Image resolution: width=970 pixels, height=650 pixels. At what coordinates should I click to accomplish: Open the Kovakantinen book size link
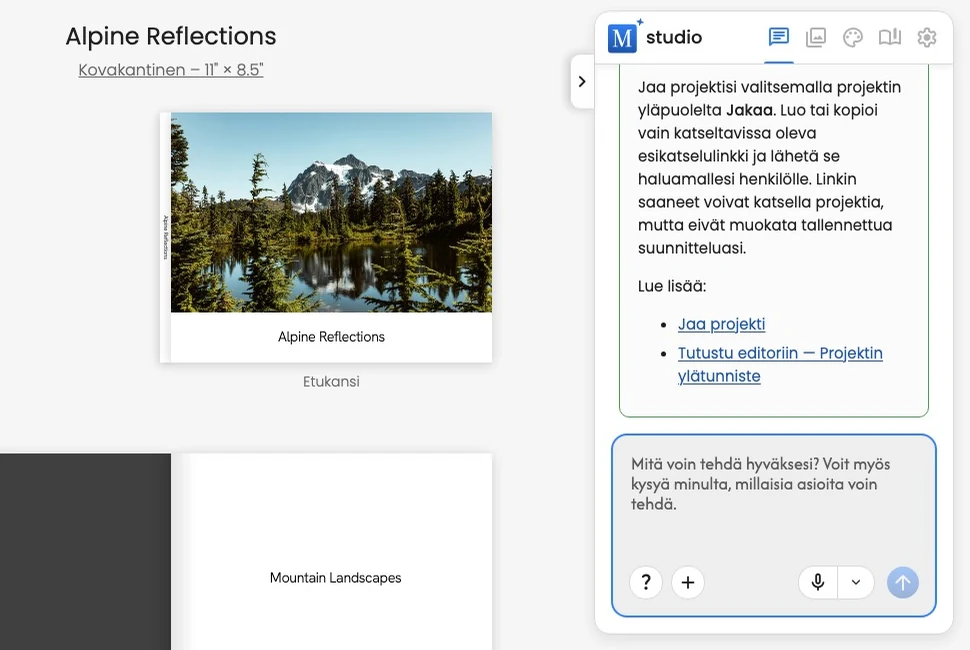click(171, 70)
